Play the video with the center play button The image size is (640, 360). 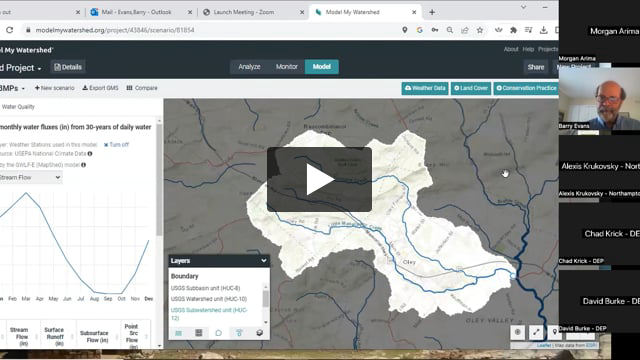(319, 179)
